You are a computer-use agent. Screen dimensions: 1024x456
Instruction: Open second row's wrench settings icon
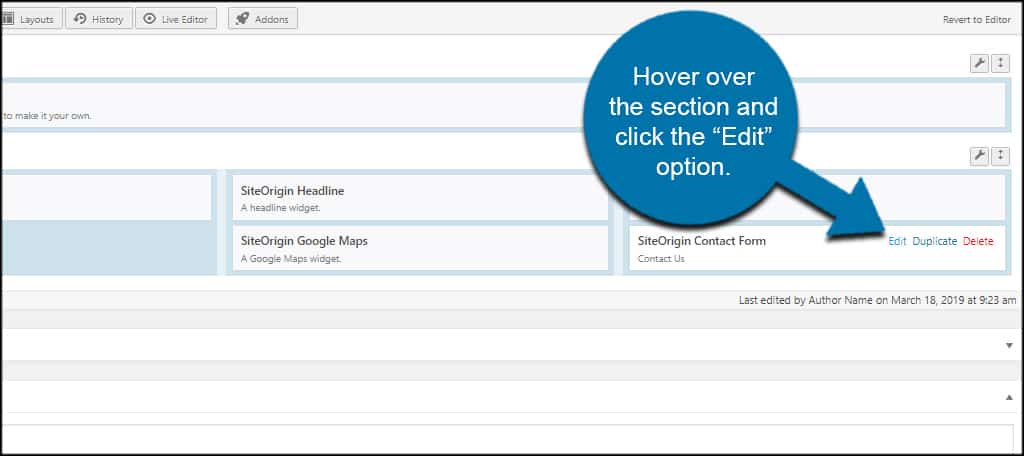click(979, 155)
